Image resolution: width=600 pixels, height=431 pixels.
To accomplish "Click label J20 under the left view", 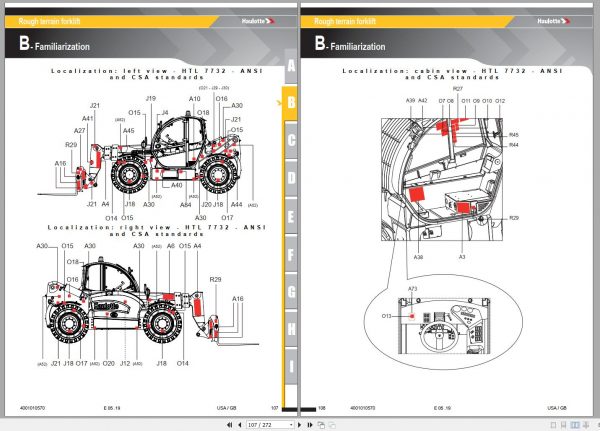I will [x=207, y=204].
